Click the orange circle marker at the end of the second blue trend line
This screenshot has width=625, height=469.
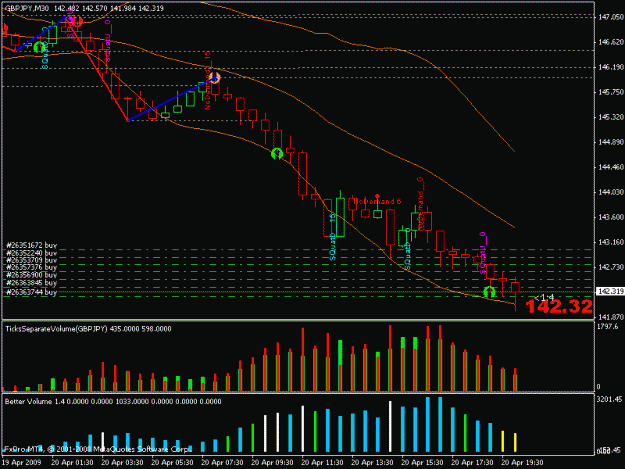[x=215, y=78]
